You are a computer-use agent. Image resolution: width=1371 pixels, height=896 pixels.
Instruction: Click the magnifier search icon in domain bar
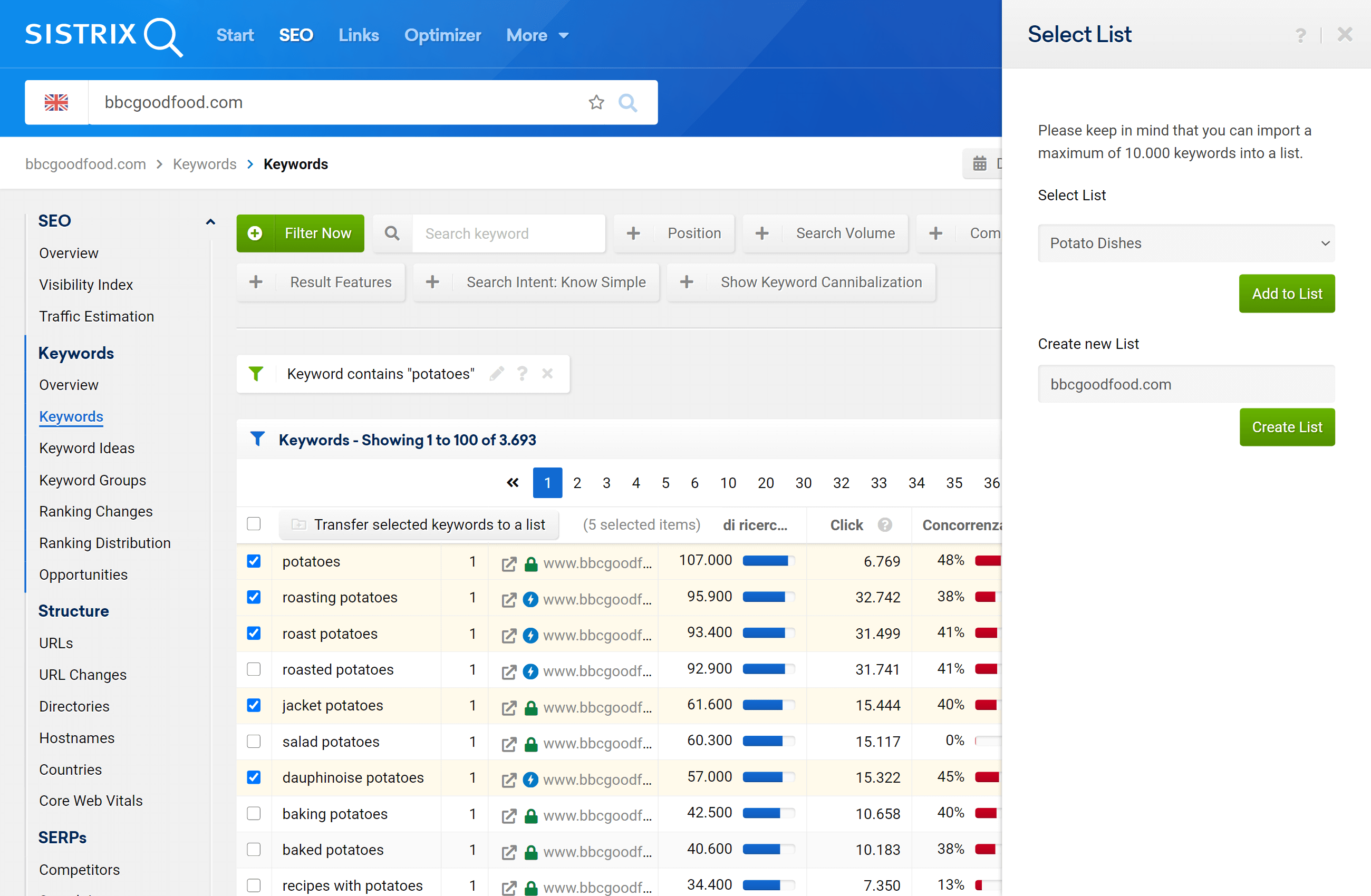point(627,102)
